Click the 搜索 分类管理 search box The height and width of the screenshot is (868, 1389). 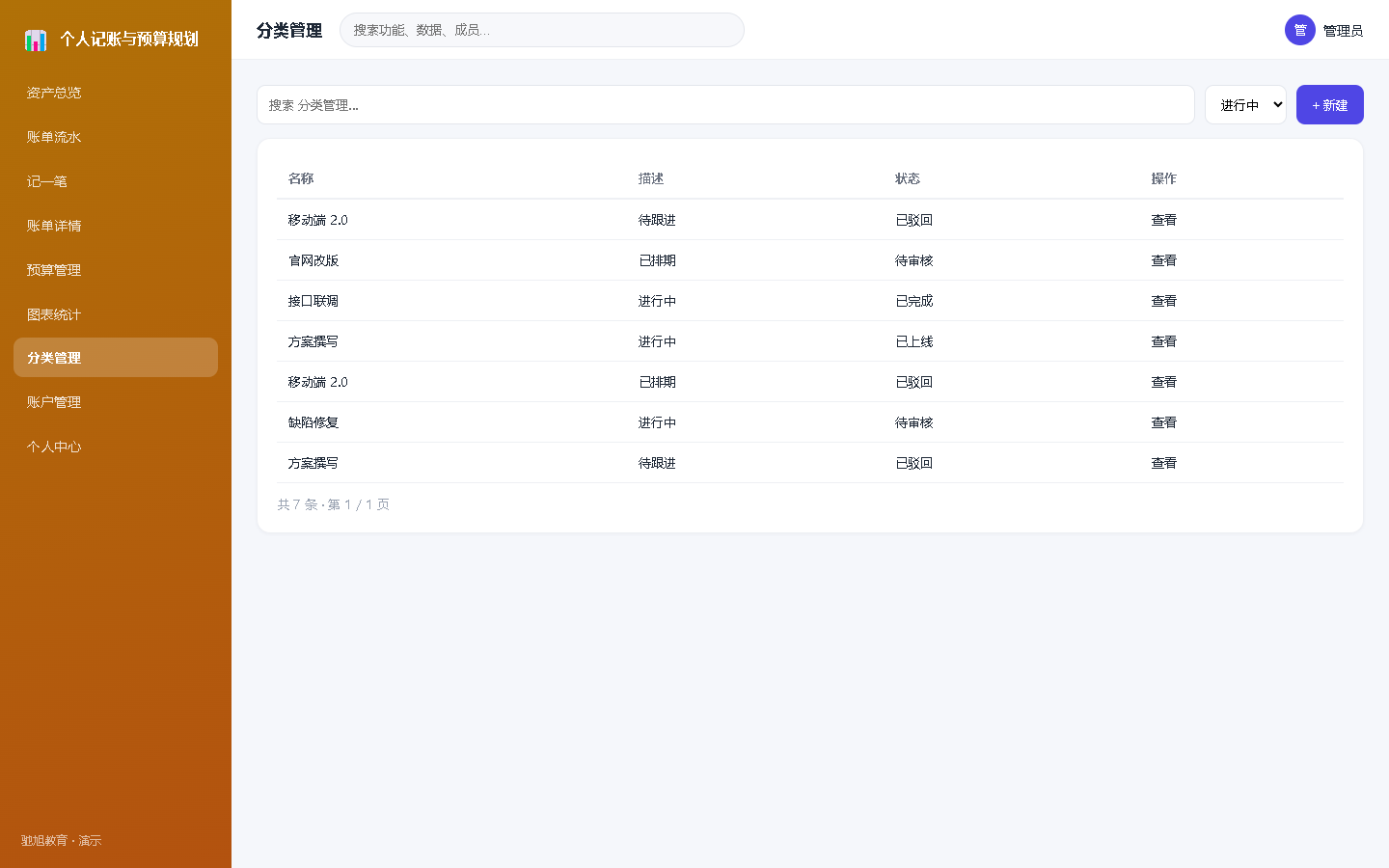click(x=725, y=105)
